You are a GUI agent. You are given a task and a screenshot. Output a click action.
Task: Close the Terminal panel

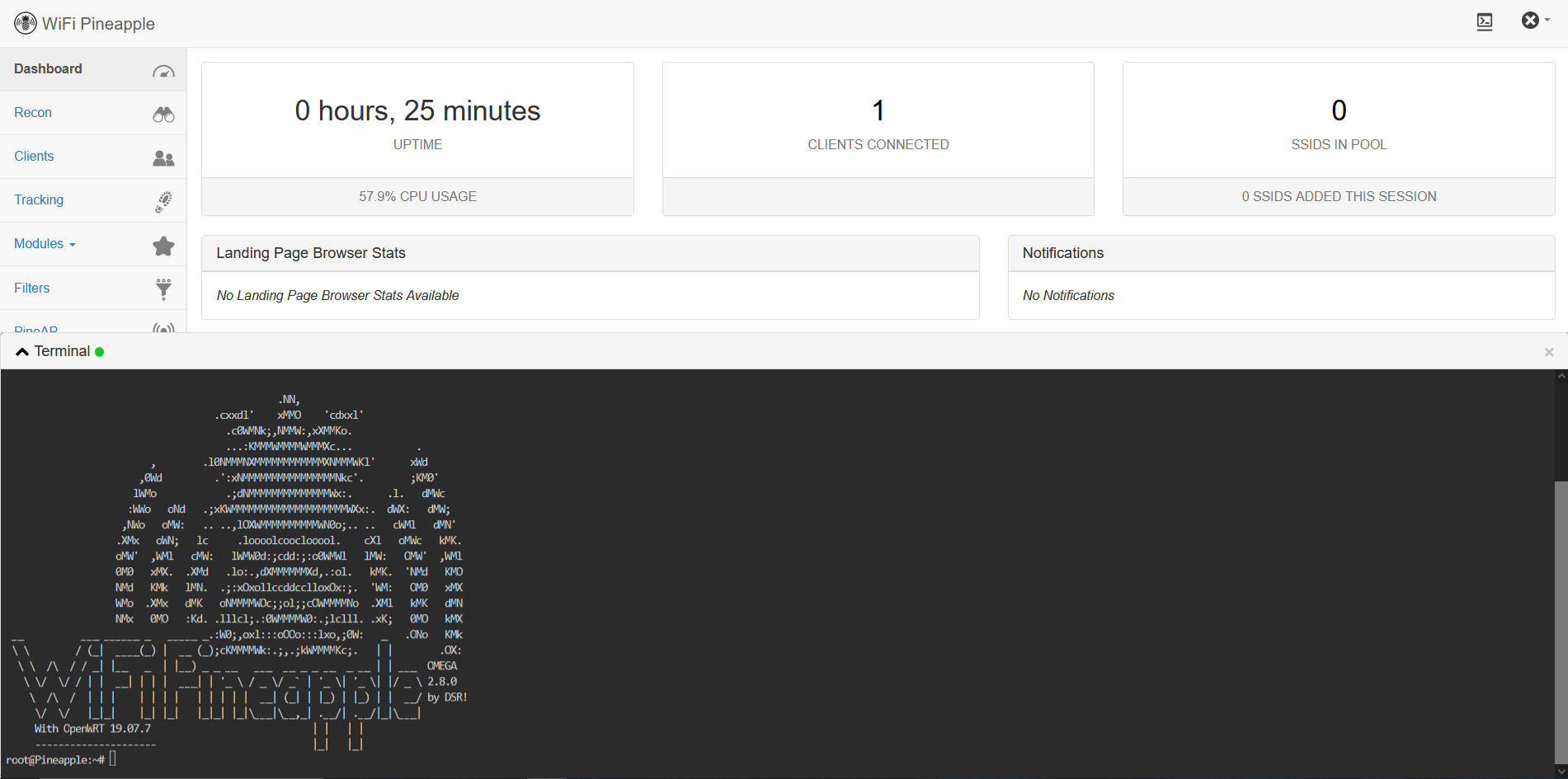(x=1548, y=352)
